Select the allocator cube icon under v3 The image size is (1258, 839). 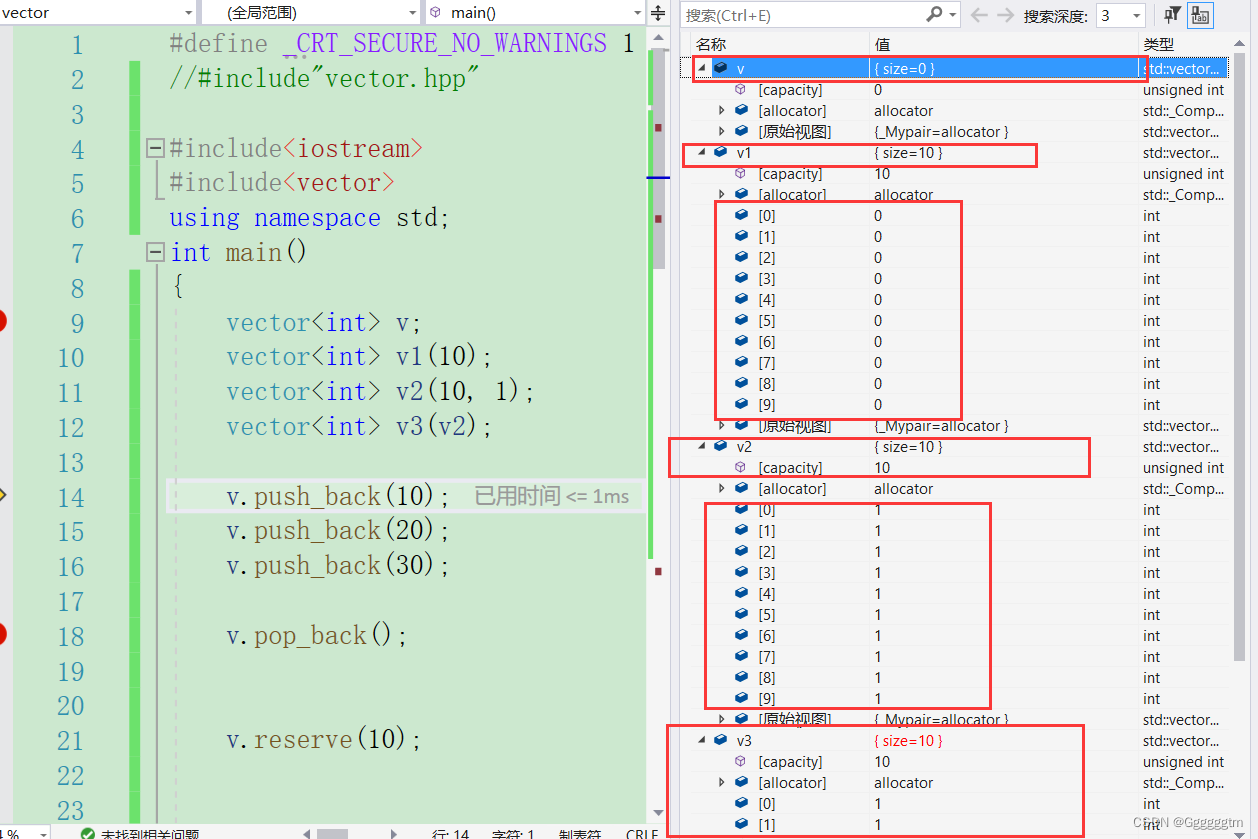[x=739, y=782]
